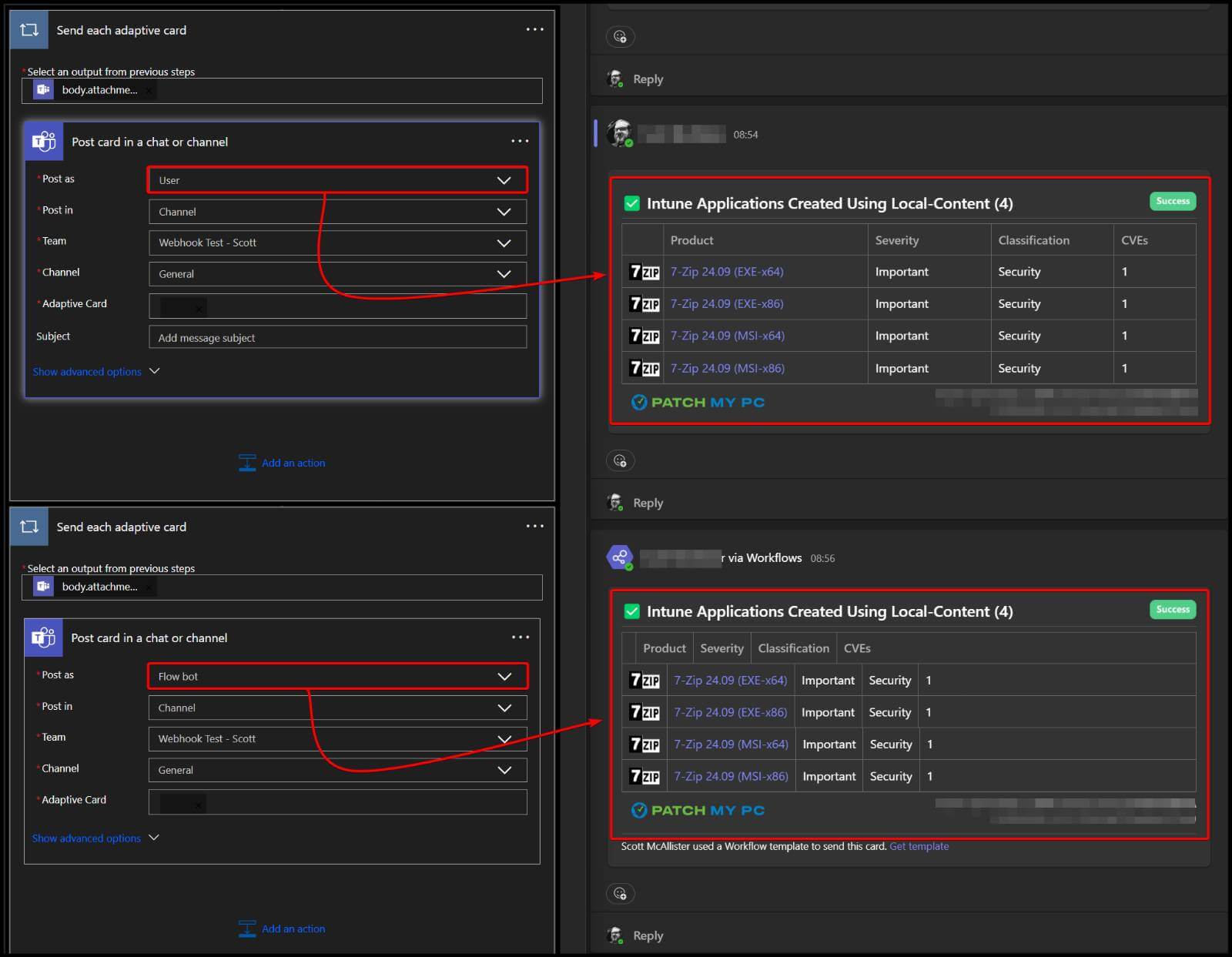The width and height of the screenshot is (1232, 957).
Task: Click emoji reaction icon above first Reply
Action: [x=620, y=36]
